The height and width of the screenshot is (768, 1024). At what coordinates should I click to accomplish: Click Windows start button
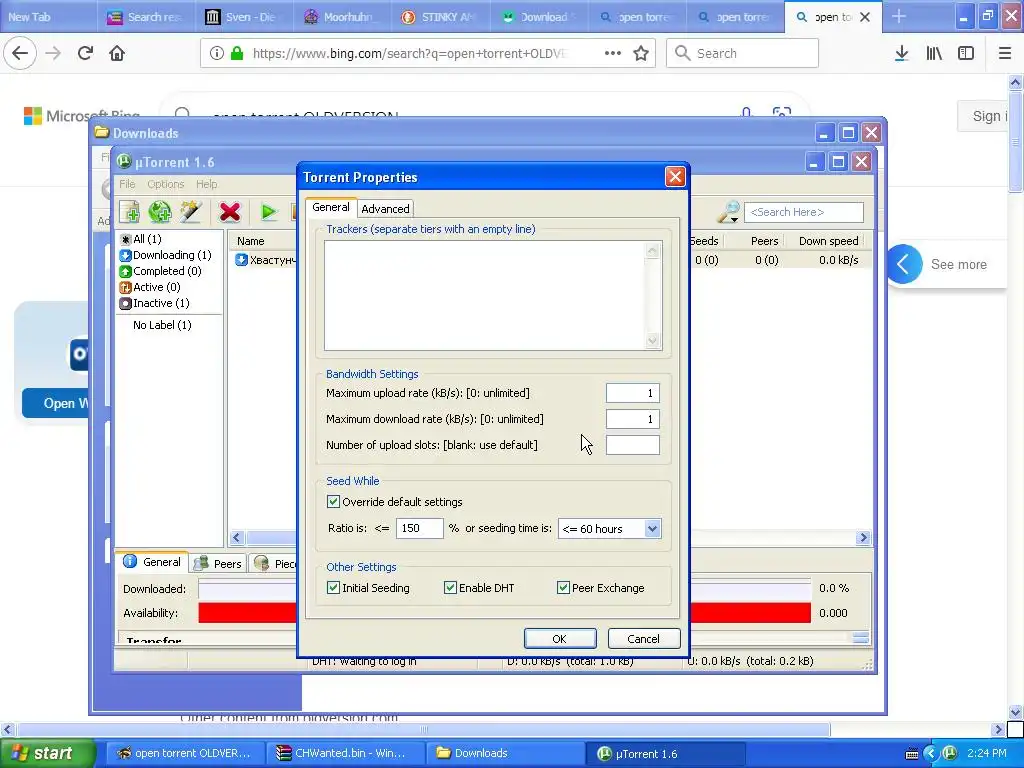tap(47, 753)
